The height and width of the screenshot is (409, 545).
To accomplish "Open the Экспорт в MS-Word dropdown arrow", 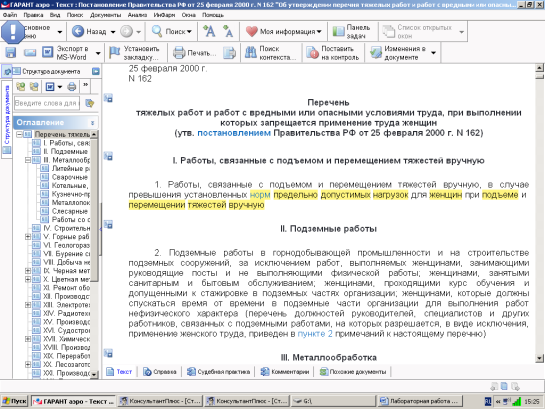I will 98,53.
